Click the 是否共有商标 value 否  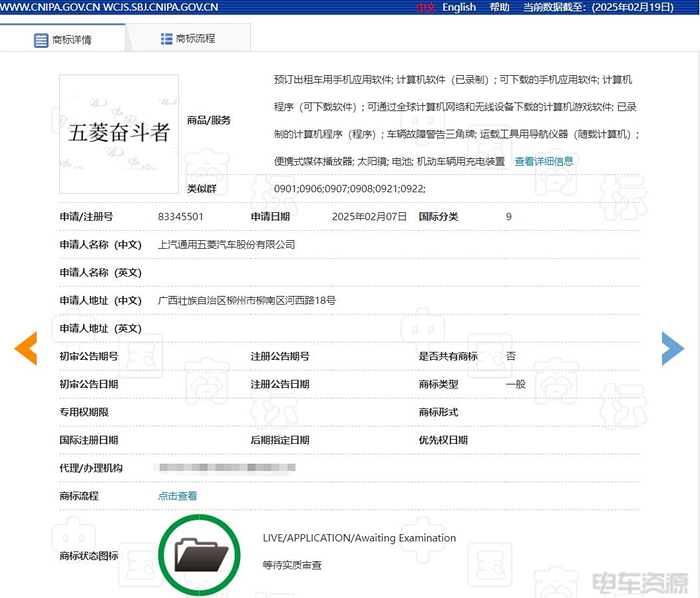click(x=511, y=356)
